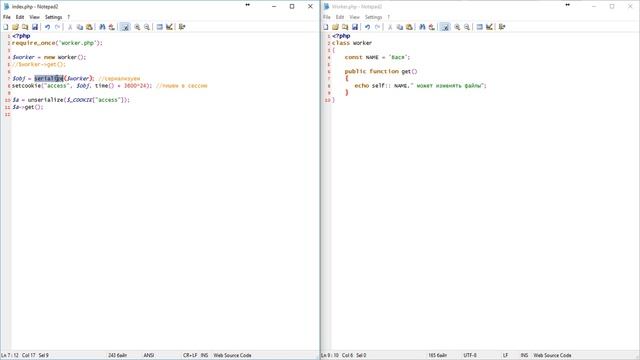Click INS mode in index.php status bar

(204, 356)
